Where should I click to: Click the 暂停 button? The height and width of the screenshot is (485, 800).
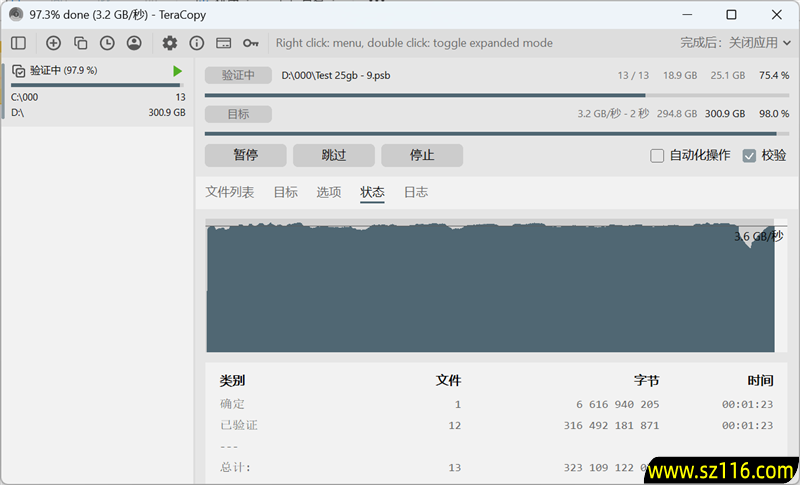[x=245, y=155]
